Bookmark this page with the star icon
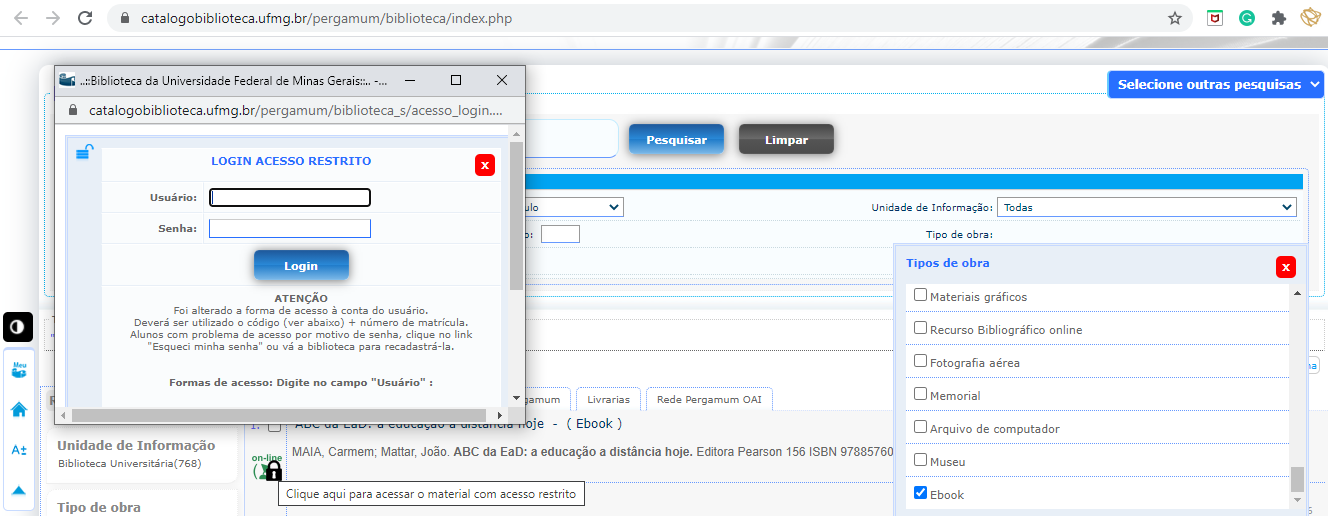1328x516 pixels. [1175, 18]
